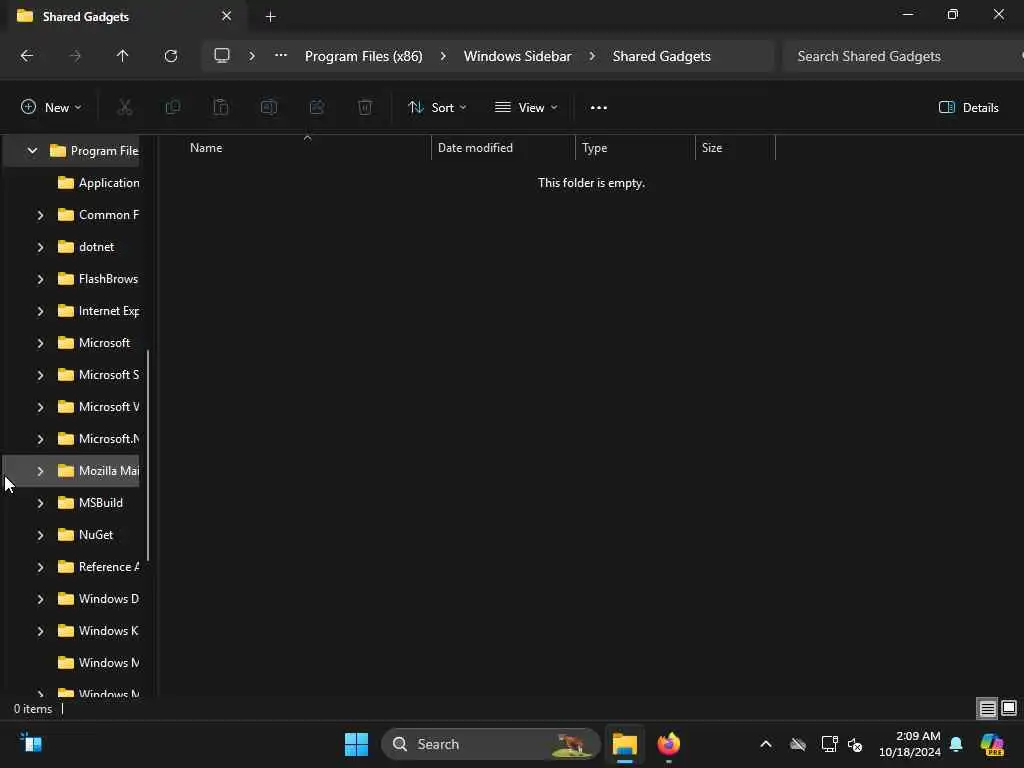Image resolution: width=1024 pixels, height=768 pixels.
Task: Focus the Search Shared Gadgets field
Action: 901,56
